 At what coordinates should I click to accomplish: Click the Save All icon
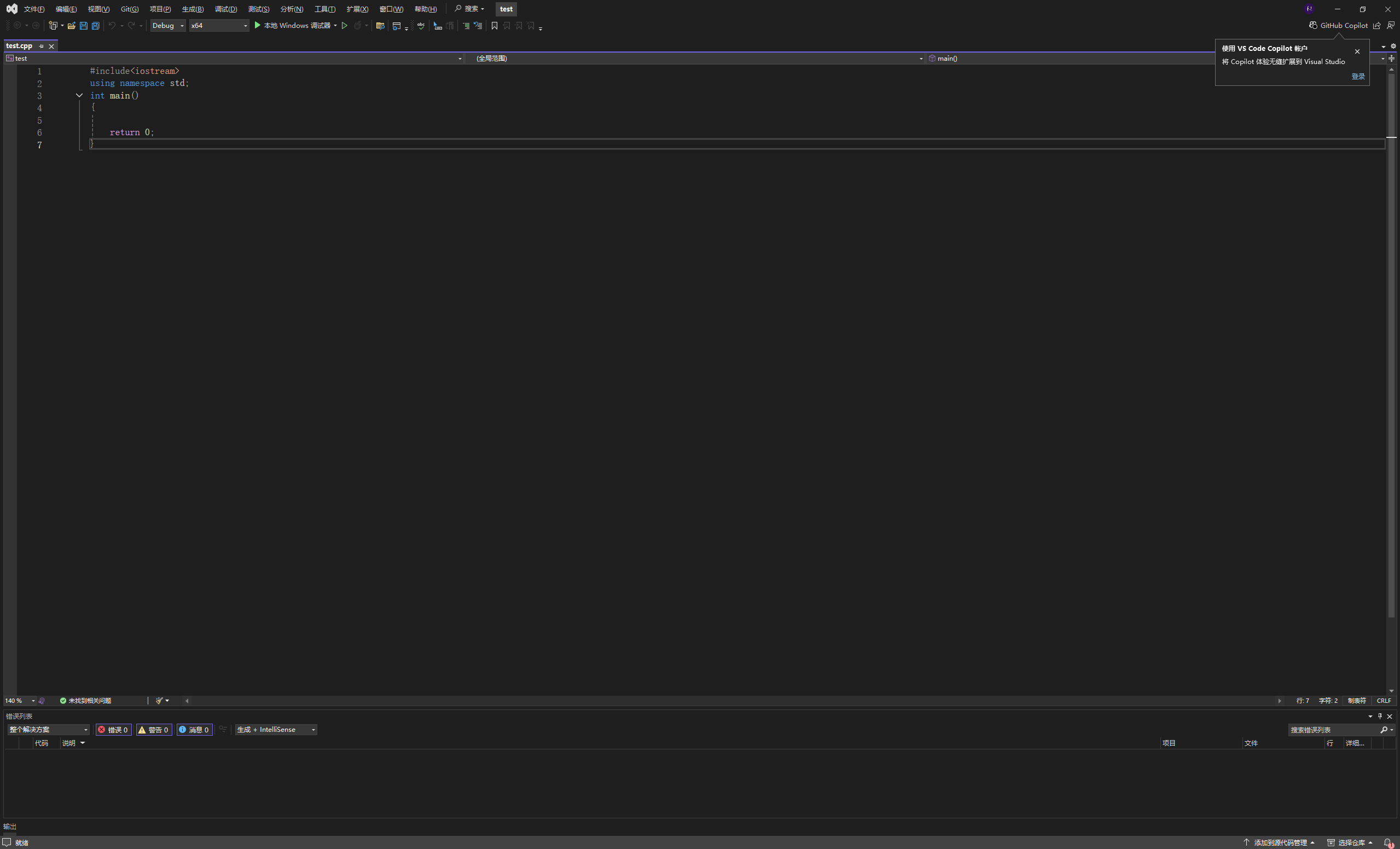point(95,26)
